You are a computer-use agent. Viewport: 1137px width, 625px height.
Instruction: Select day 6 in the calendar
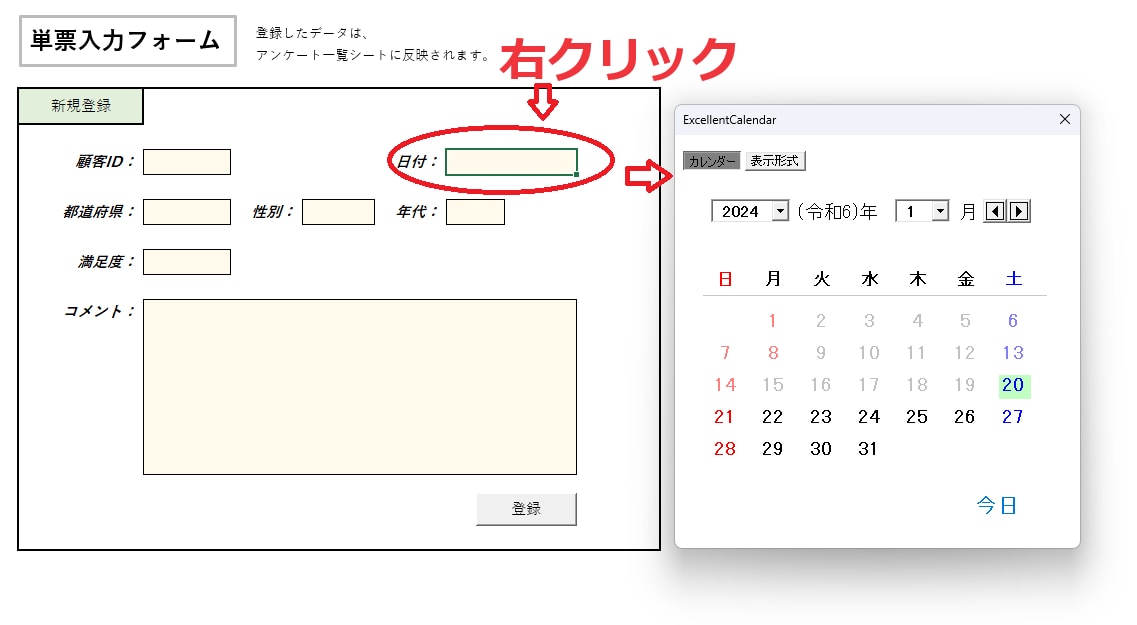pos(1013,320)
